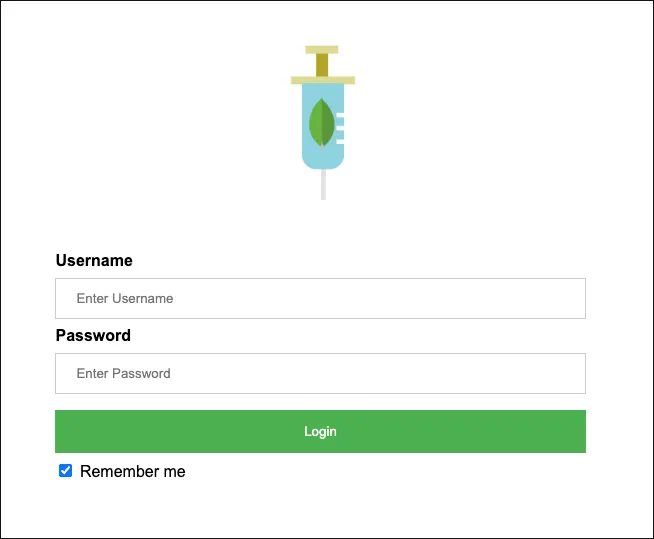The height and width of the screenshot is (539, 654).
Task: Click the green leaf inside the syringe
Action: 321,122
